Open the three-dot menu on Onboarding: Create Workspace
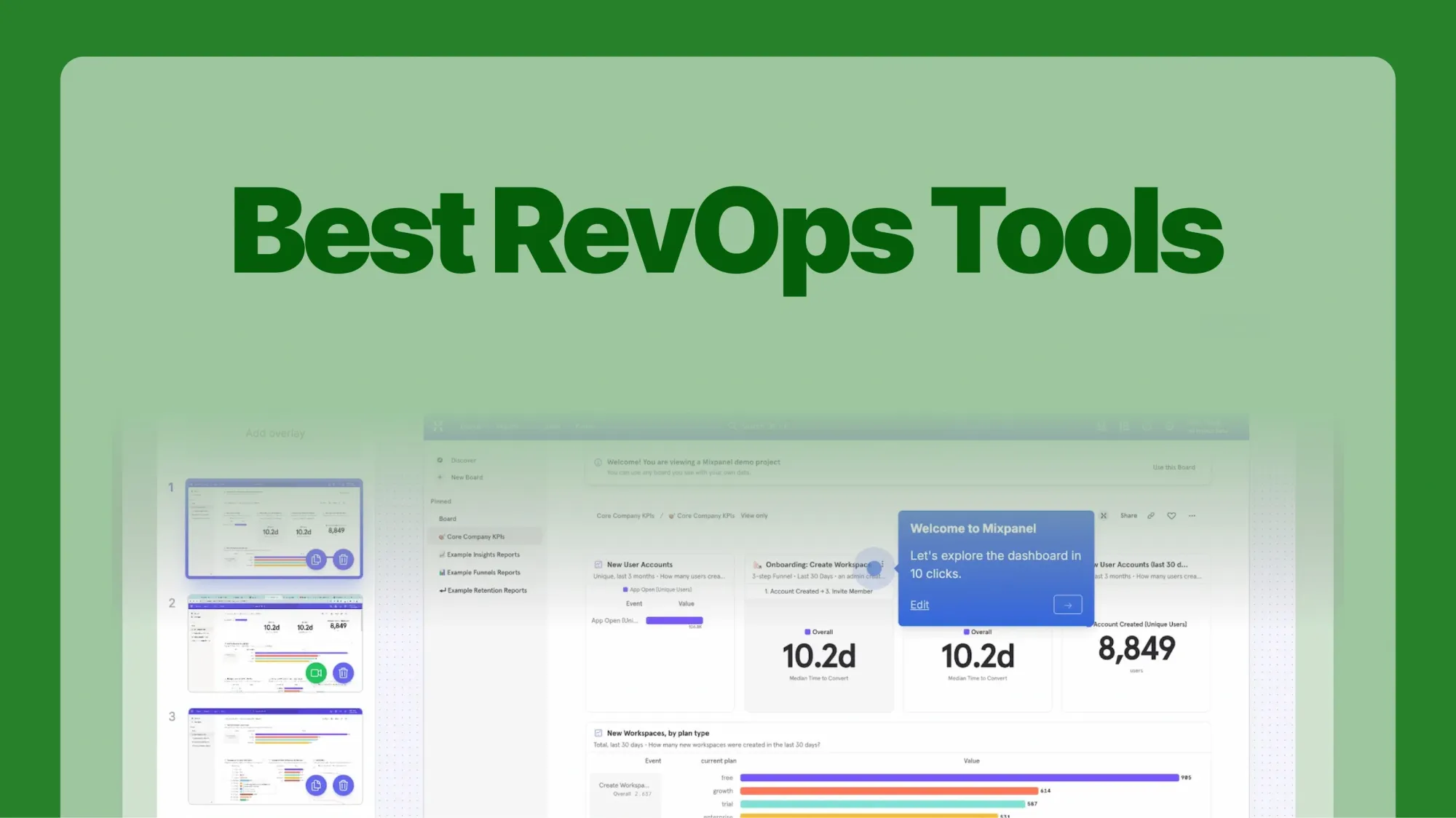 (881, 565)
